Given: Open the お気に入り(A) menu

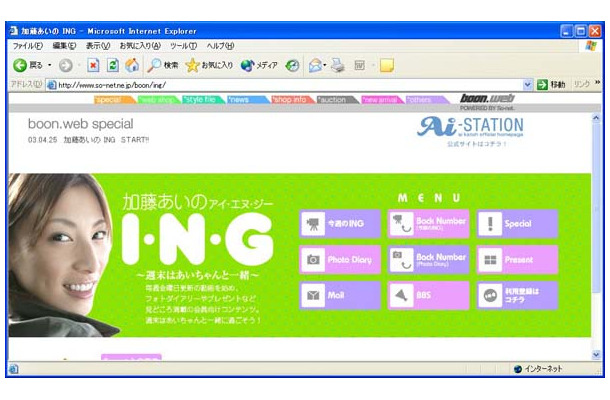Looking at the screenshot, I should pos(140,46).
